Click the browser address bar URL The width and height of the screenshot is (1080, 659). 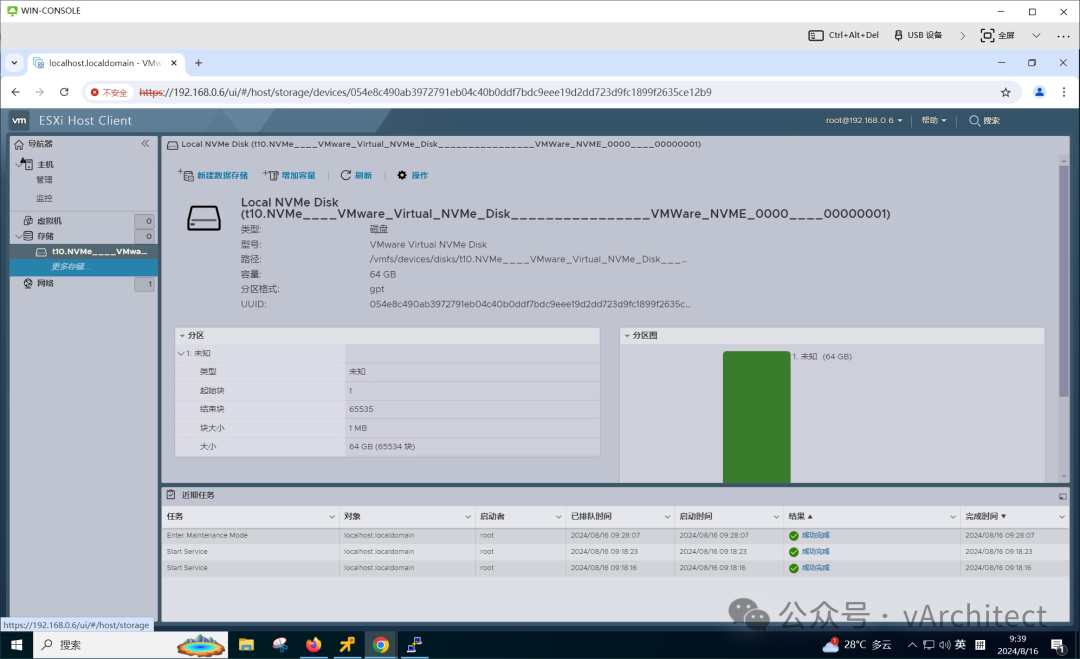tap(425, 92)
